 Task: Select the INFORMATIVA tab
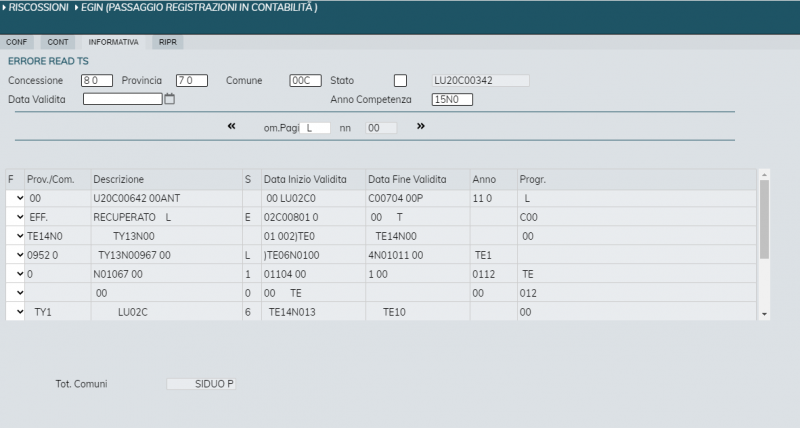tap(113, 42)
